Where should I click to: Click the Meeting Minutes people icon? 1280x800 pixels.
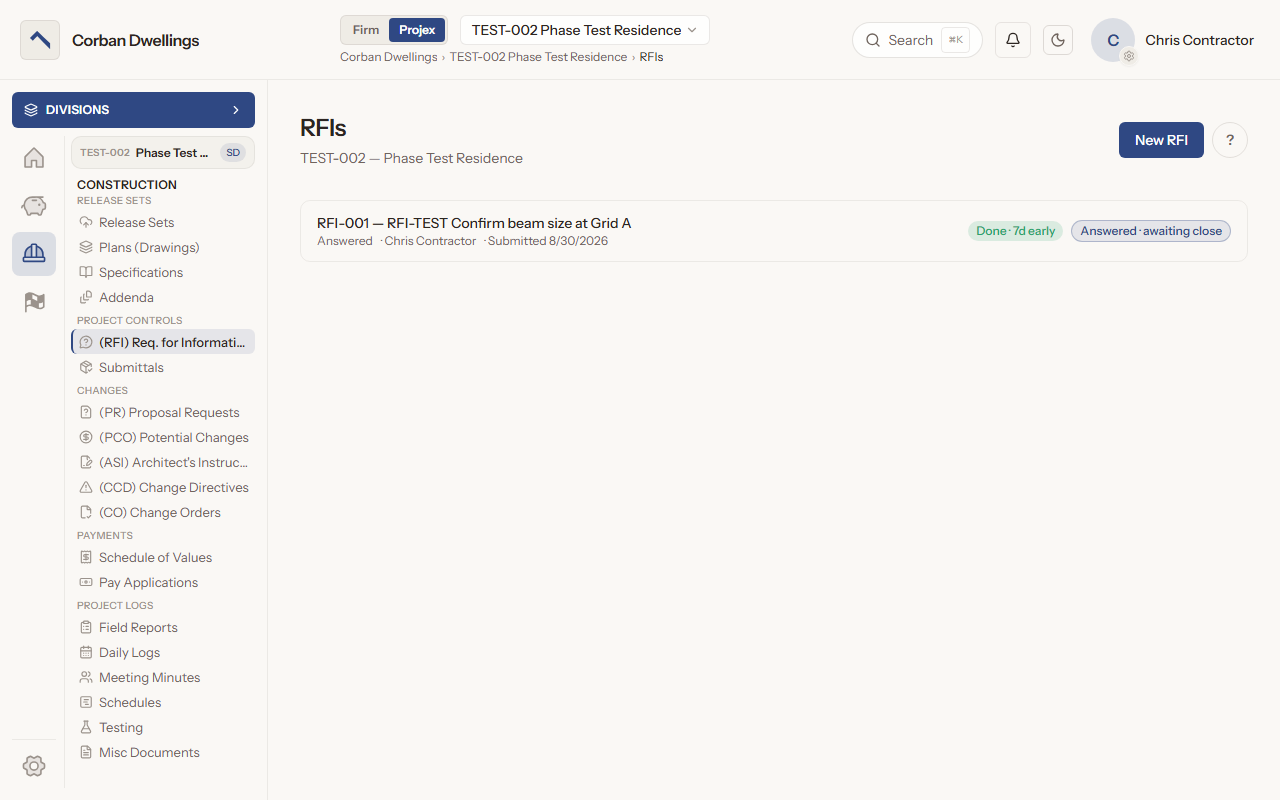click(86, 677)
